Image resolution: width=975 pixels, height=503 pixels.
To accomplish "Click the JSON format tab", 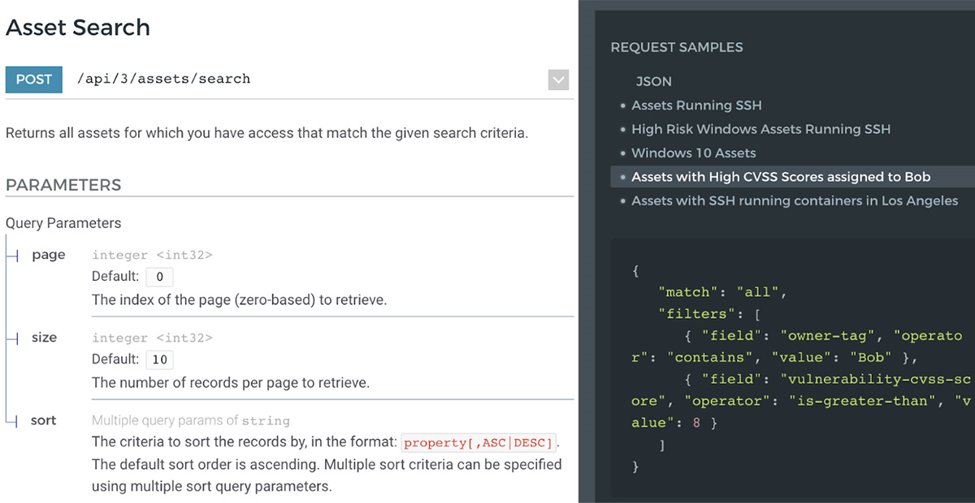I will click(x=654, y=81).
